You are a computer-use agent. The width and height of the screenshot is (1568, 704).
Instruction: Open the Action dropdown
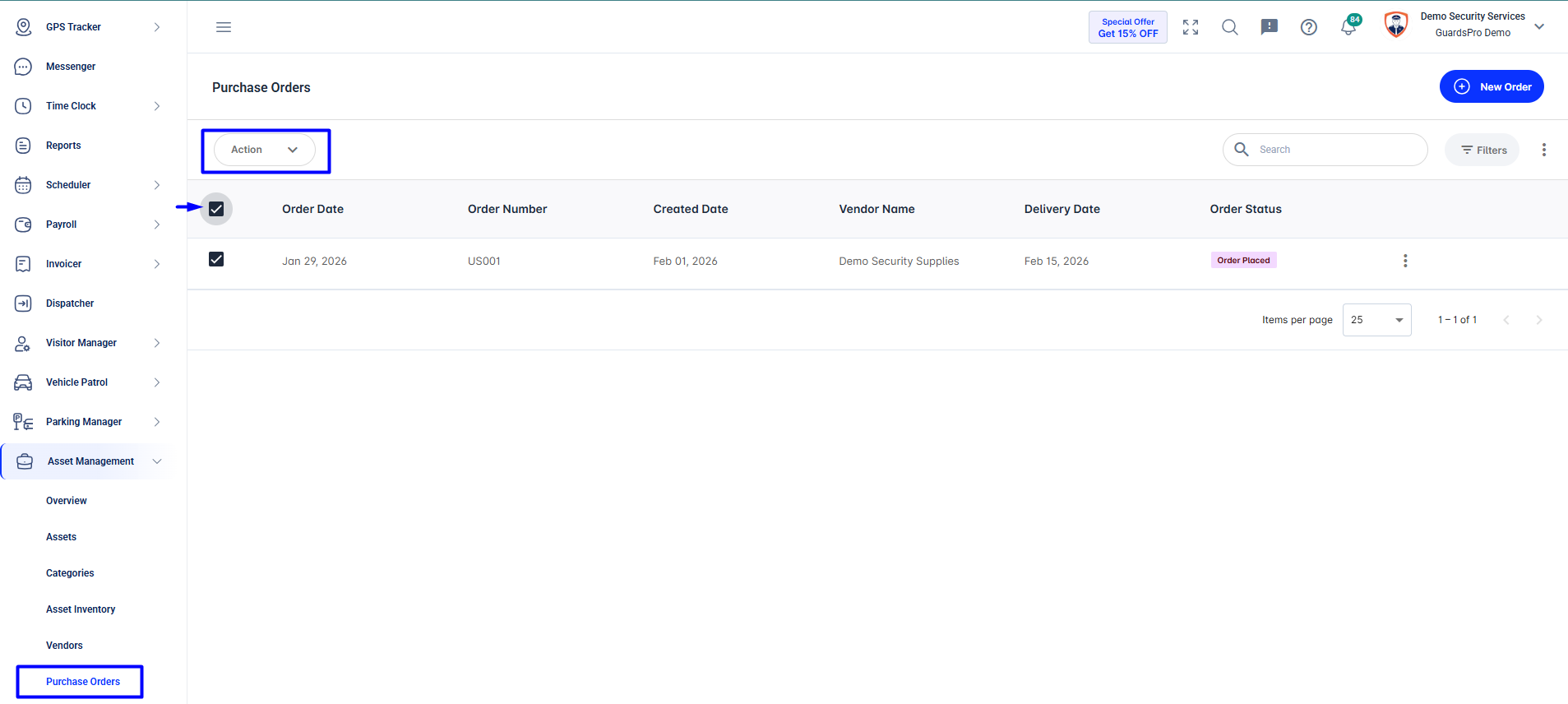pyautogui.click(x=265, y=150)
